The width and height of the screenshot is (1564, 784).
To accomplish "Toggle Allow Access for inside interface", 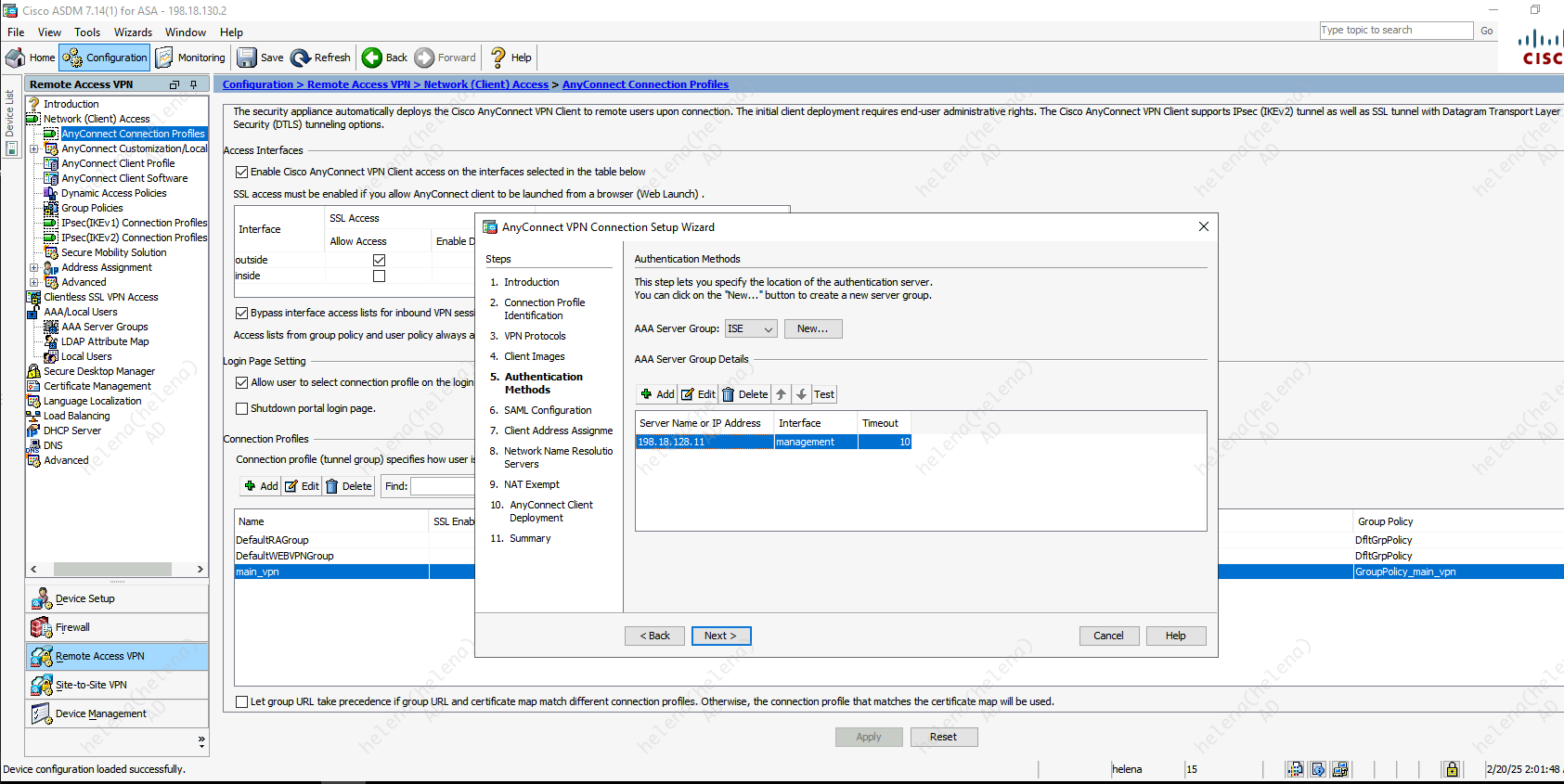I will pyautogui.click(x=379, y=276).
